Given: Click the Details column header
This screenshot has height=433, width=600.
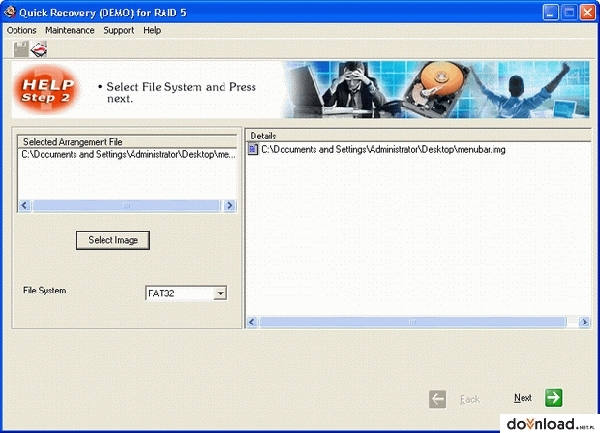Looking at the screenshot, I should click(418, 136).
